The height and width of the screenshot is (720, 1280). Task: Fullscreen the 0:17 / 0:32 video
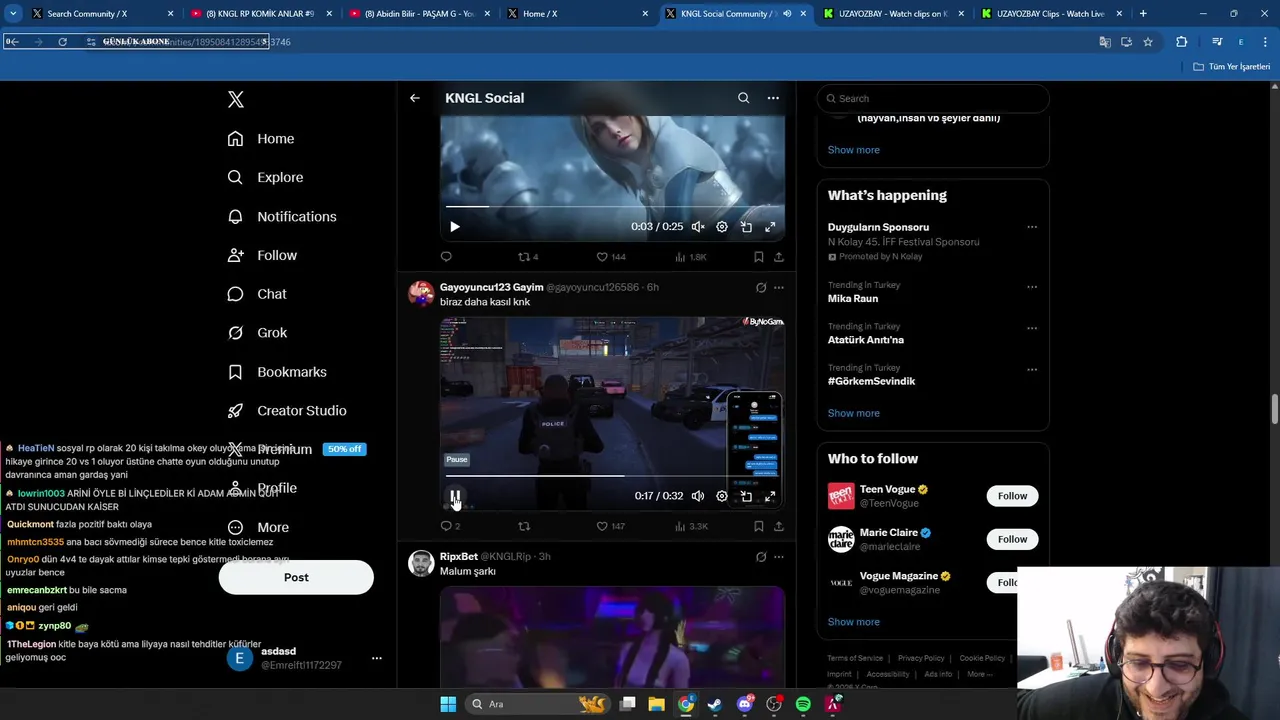(770, 496)
